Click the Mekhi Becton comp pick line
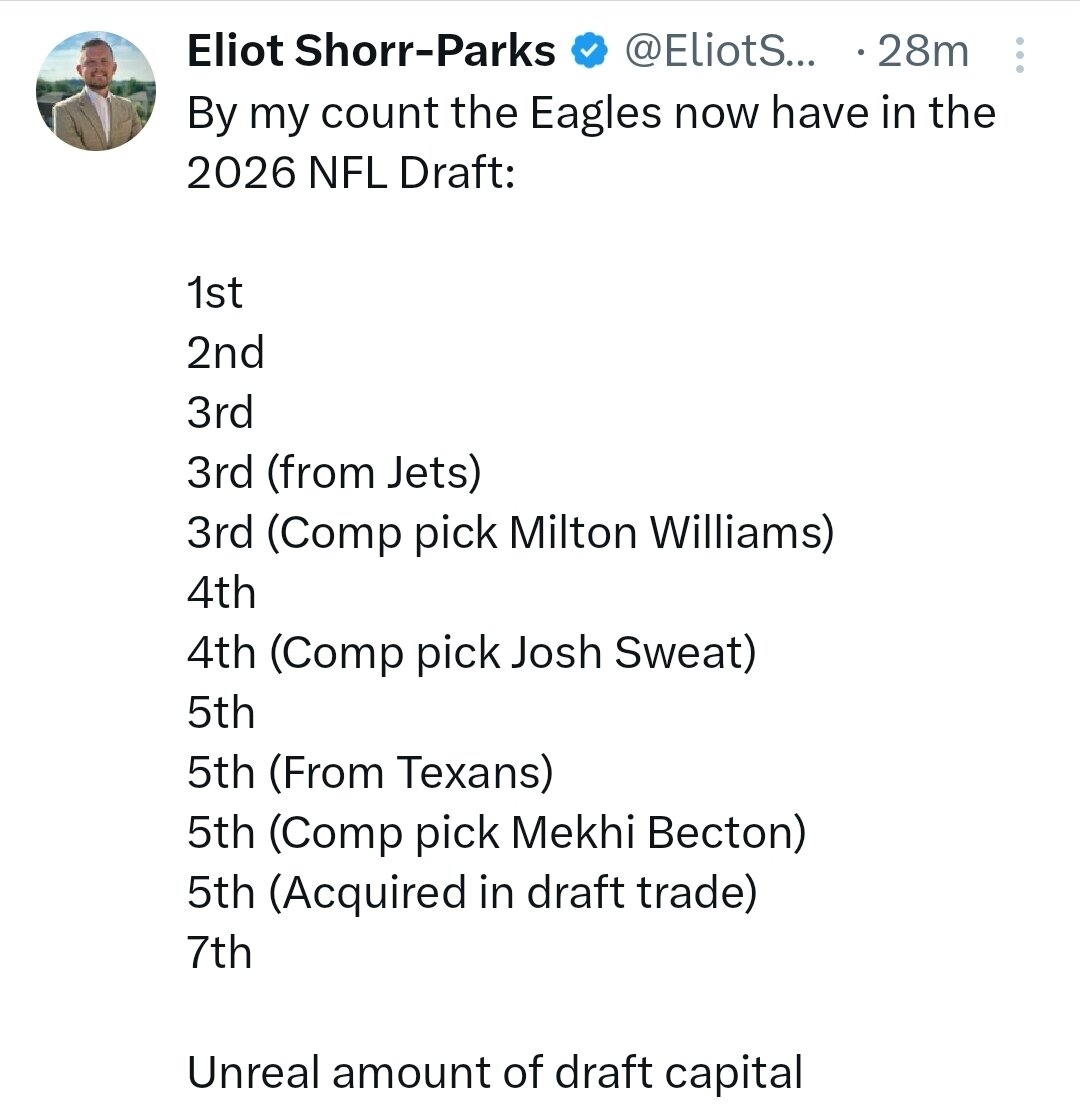This screenshot has width=1080, height=1119. pos(496,832)
